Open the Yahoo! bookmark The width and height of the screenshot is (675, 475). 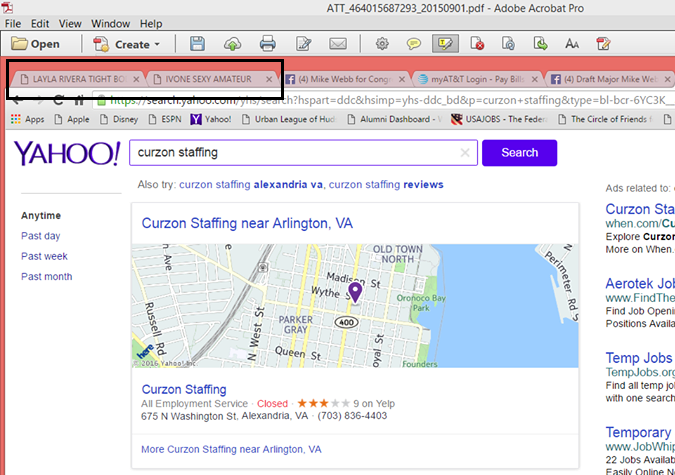click(211, 119)
